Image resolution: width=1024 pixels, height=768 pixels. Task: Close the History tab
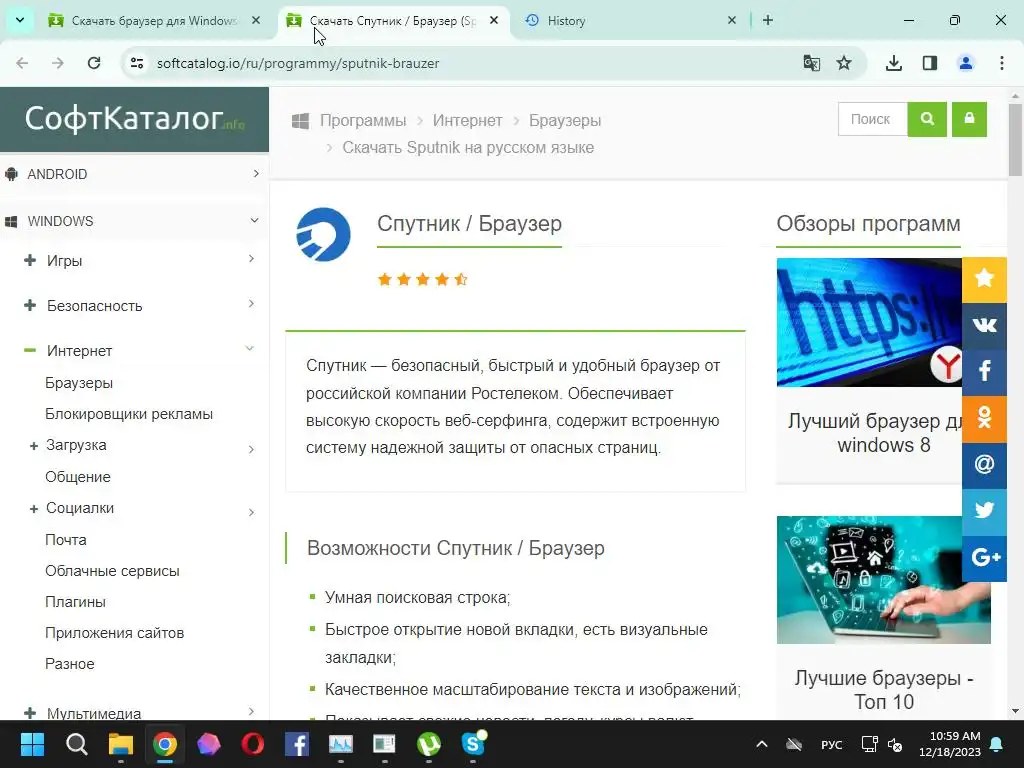pos(731,20)
